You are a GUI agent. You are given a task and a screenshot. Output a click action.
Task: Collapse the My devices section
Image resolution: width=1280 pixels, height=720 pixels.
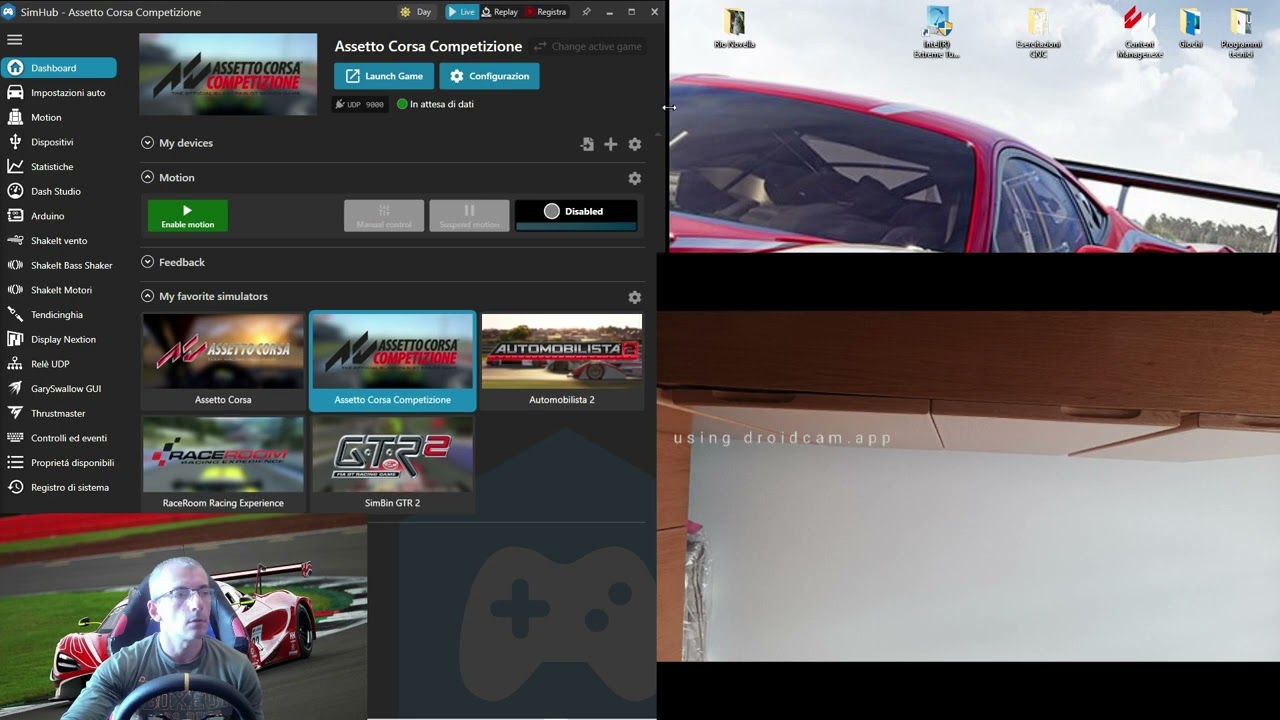(148, 143)
